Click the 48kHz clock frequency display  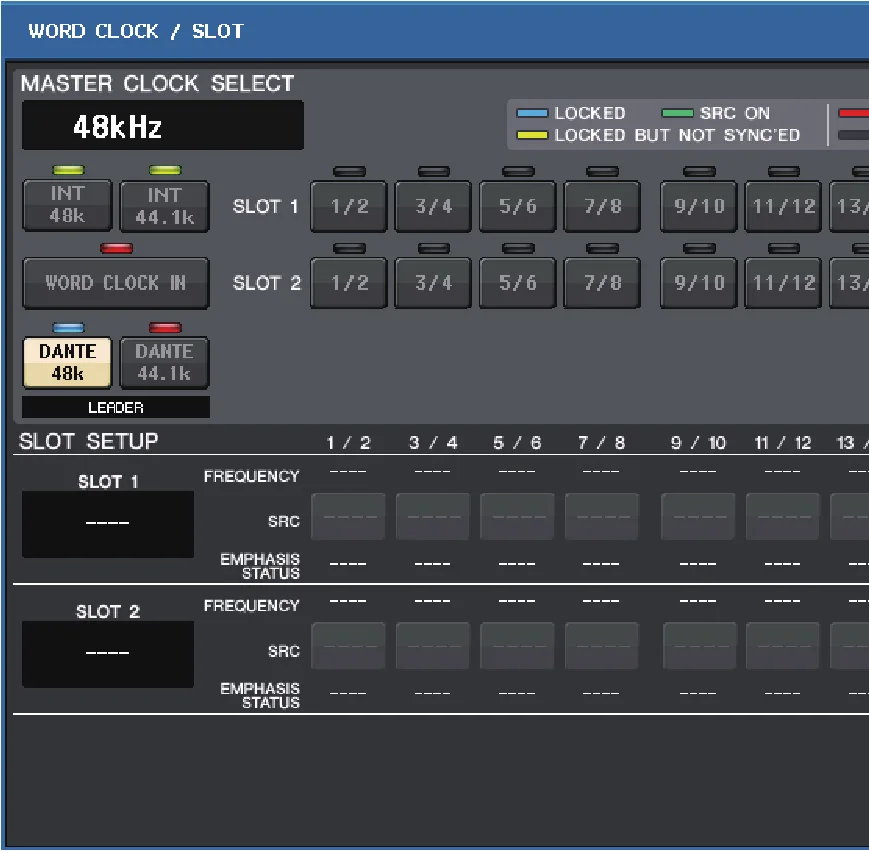(163, 125)
